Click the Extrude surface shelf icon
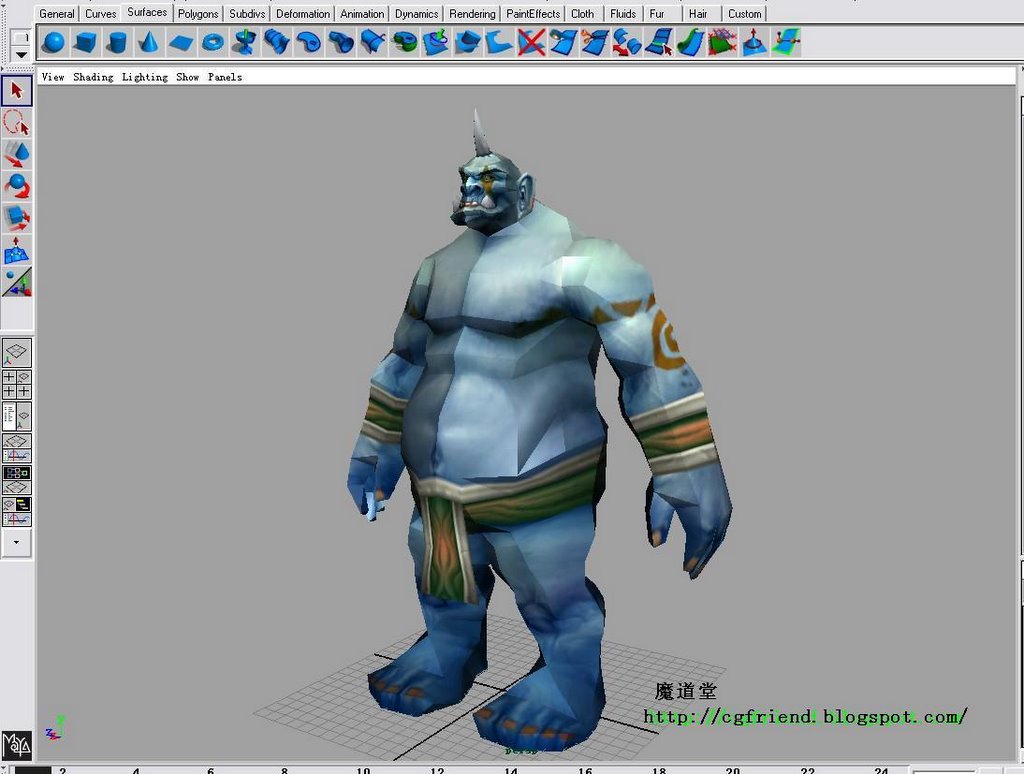The height and width of the screenshot is (774, 1024). 341,42
